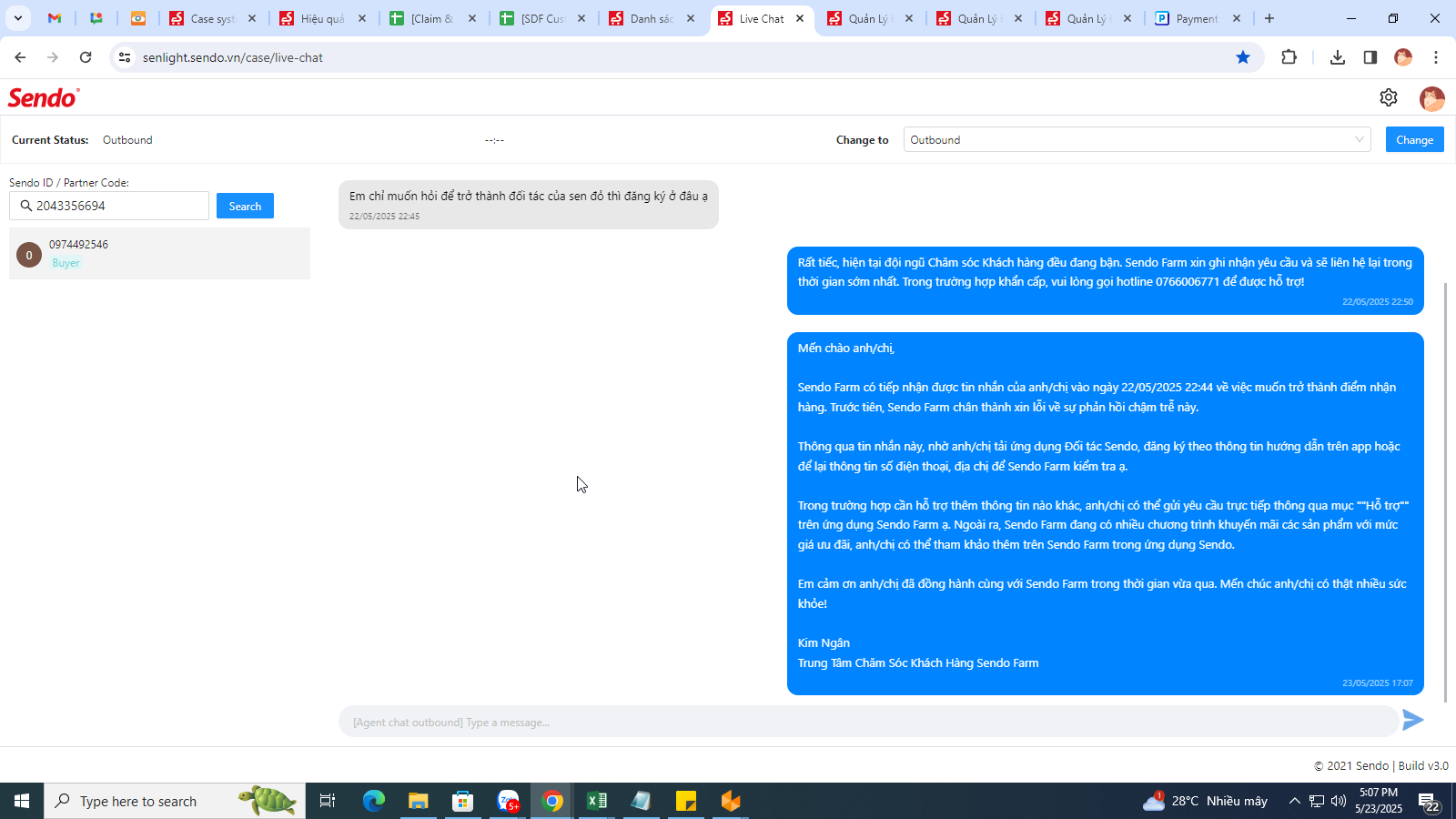Screen dimensions: 1456x819
Task: Click the Search button
Action: pos(245,206)
